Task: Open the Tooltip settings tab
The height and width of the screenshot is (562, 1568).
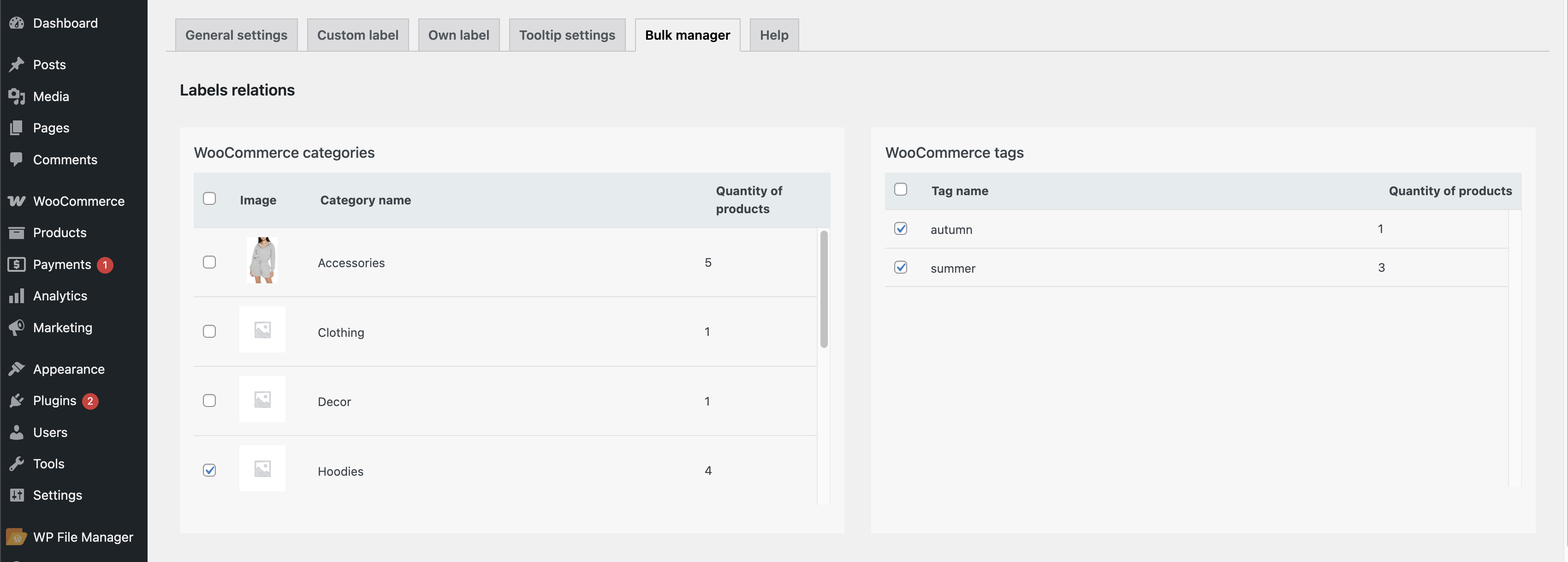Action: point(567,36)
